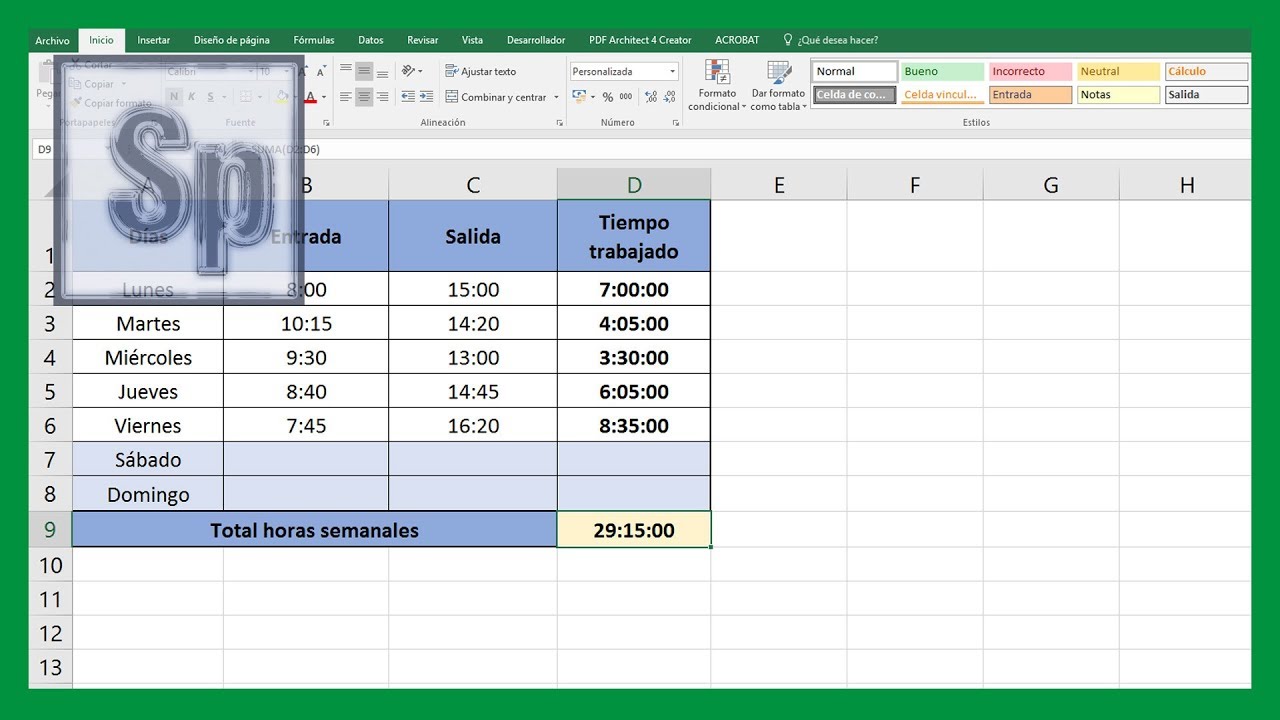The height and width of the screenshot is (720, 1280).
Task: Open Dar formato como tabla gallery
Action: (x=779, y=85)
